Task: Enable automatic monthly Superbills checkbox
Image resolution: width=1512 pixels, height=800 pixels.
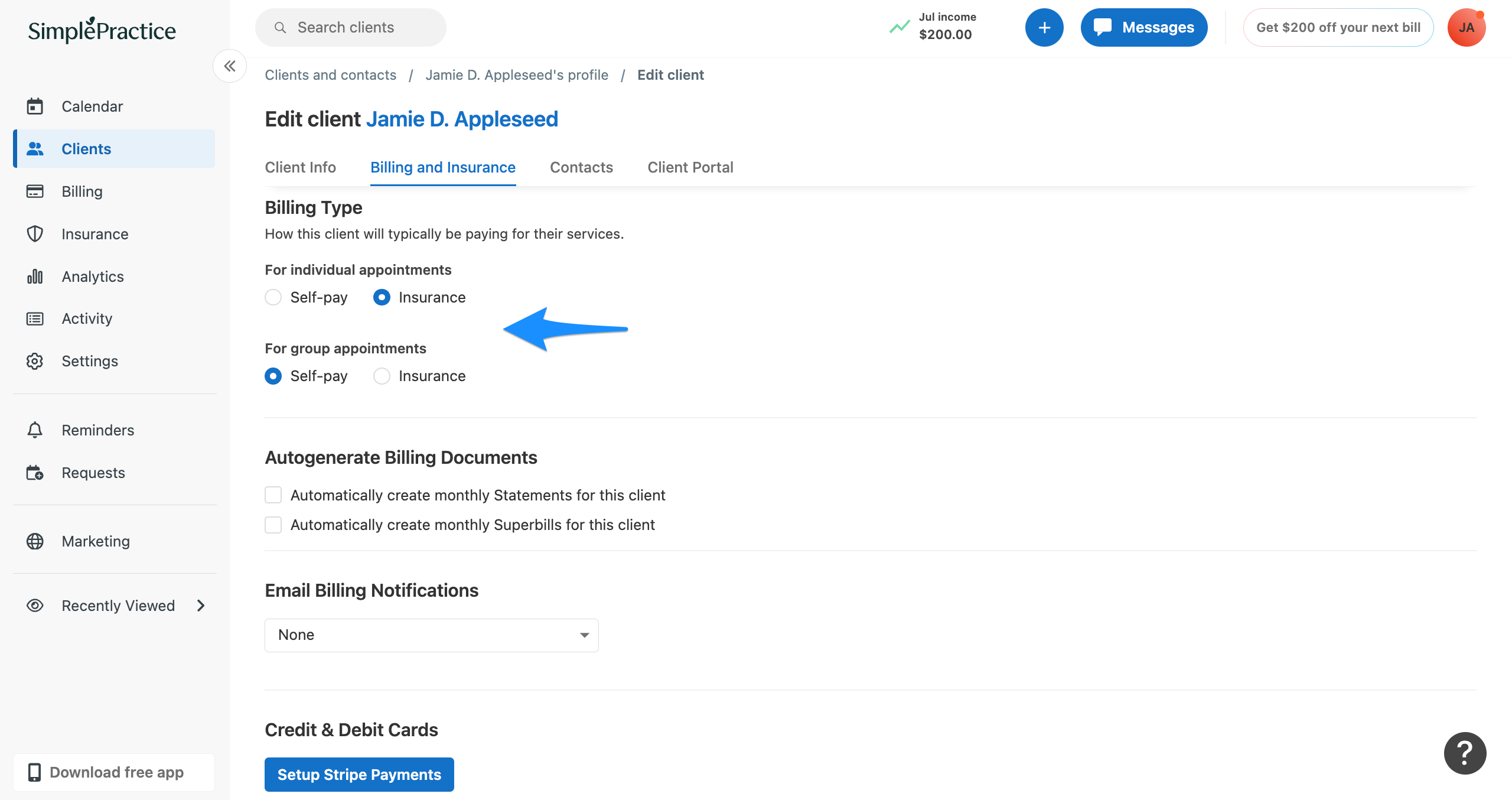Action: coord(273,525)
